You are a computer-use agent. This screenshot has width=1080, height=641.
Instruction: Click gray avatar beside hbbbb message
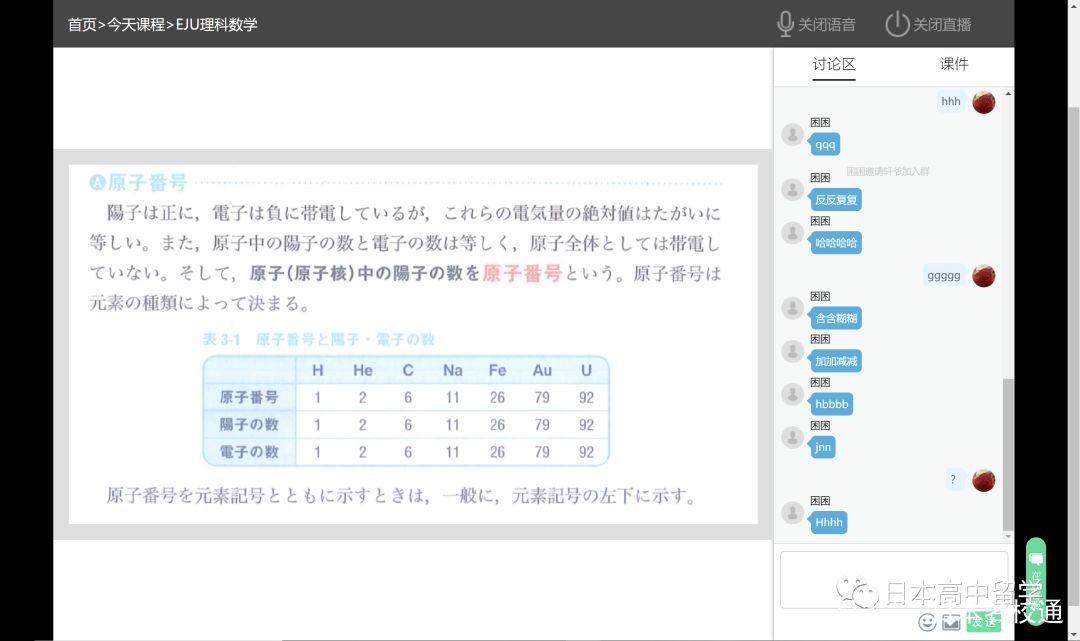click(793, 394)
